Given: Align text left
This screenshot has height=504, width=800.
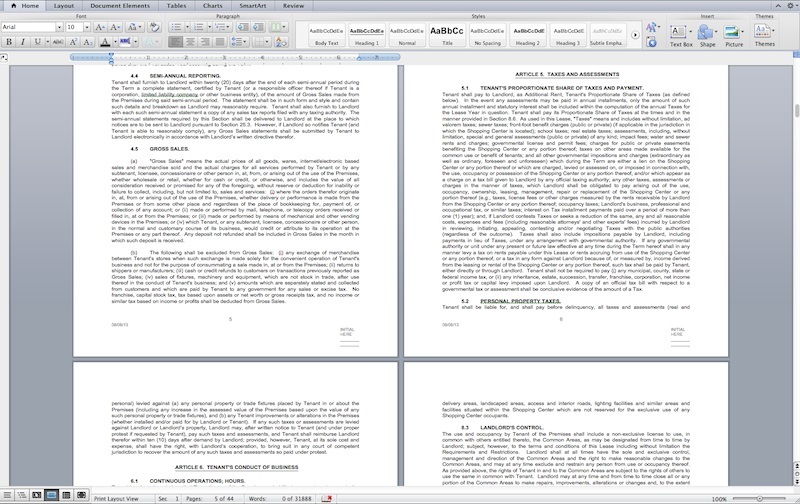Looking at the screenshot, I should [175, 42].
